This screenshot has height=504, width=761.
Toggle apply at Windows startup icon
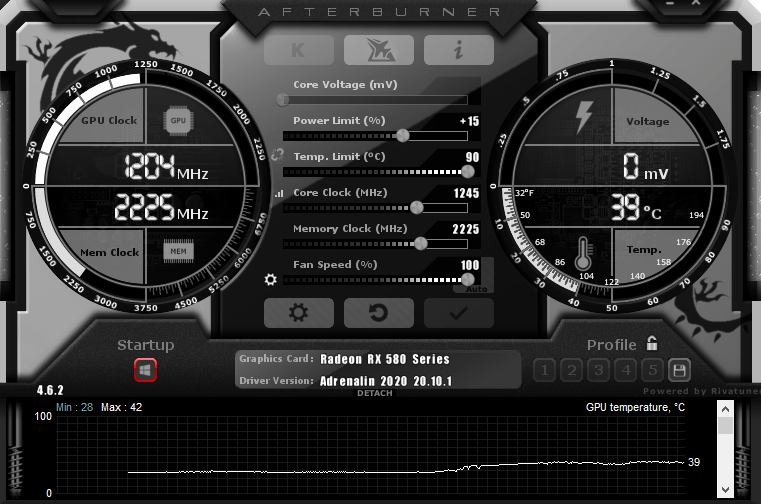[x=146, y=370]
